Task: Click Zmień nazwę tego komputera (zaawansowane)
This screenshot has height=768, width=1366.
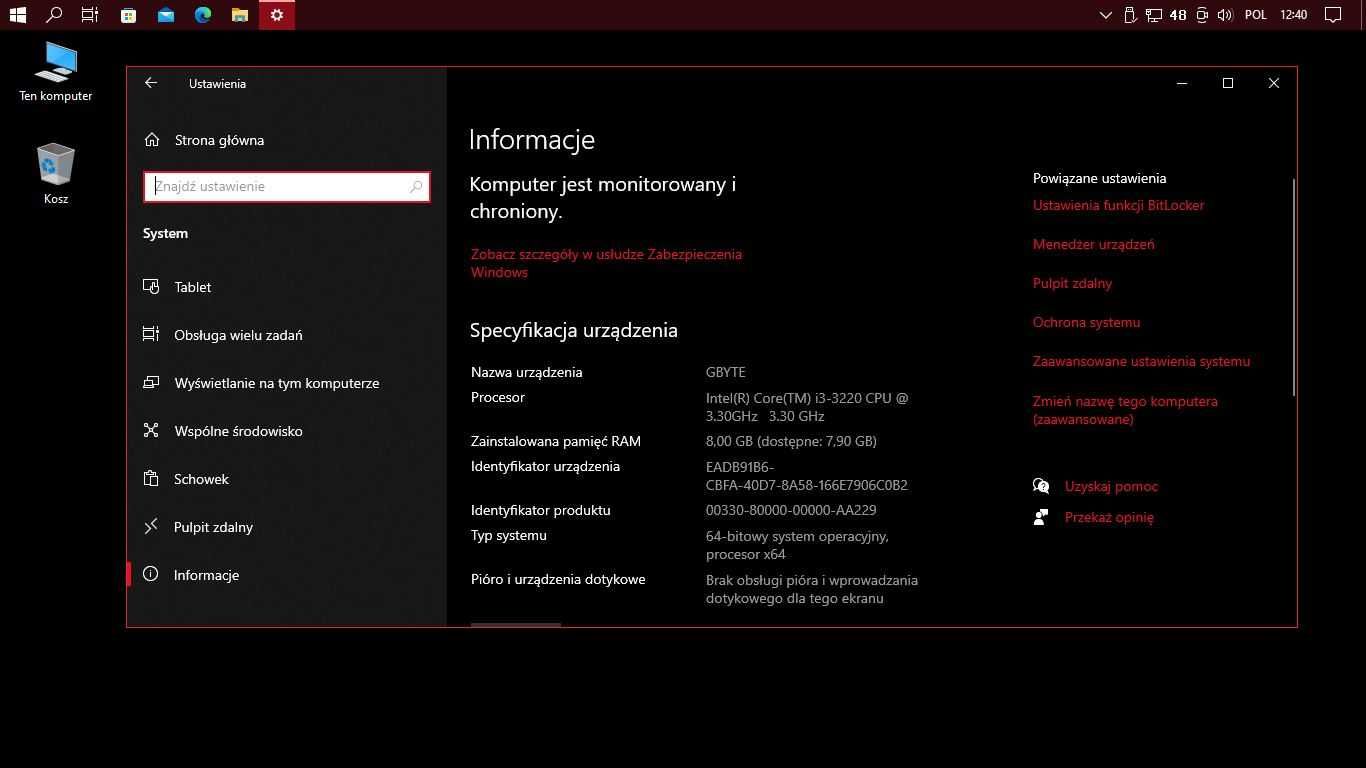Action: tap(1125, 410)
